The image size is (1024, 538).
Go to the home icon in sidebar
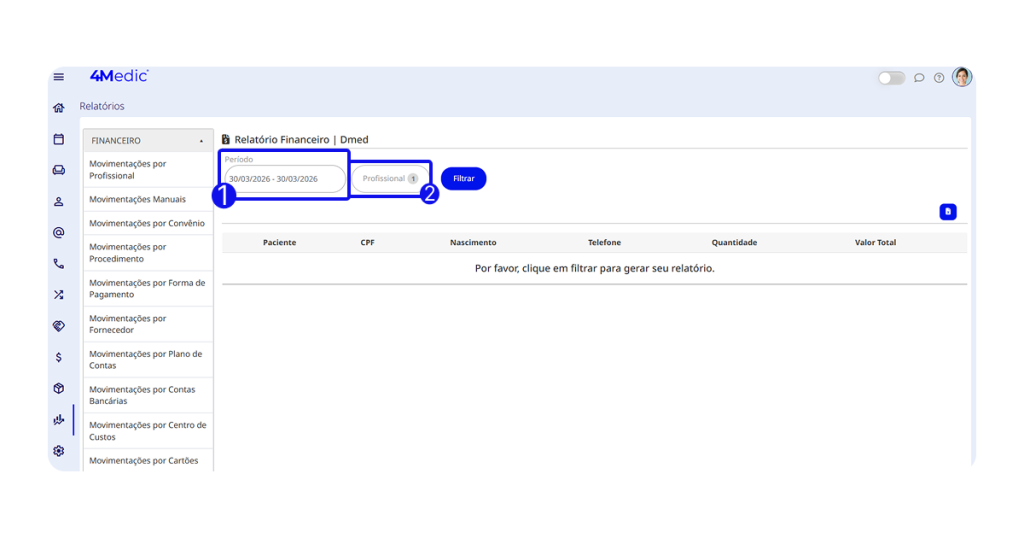click(x=59, y=108)
